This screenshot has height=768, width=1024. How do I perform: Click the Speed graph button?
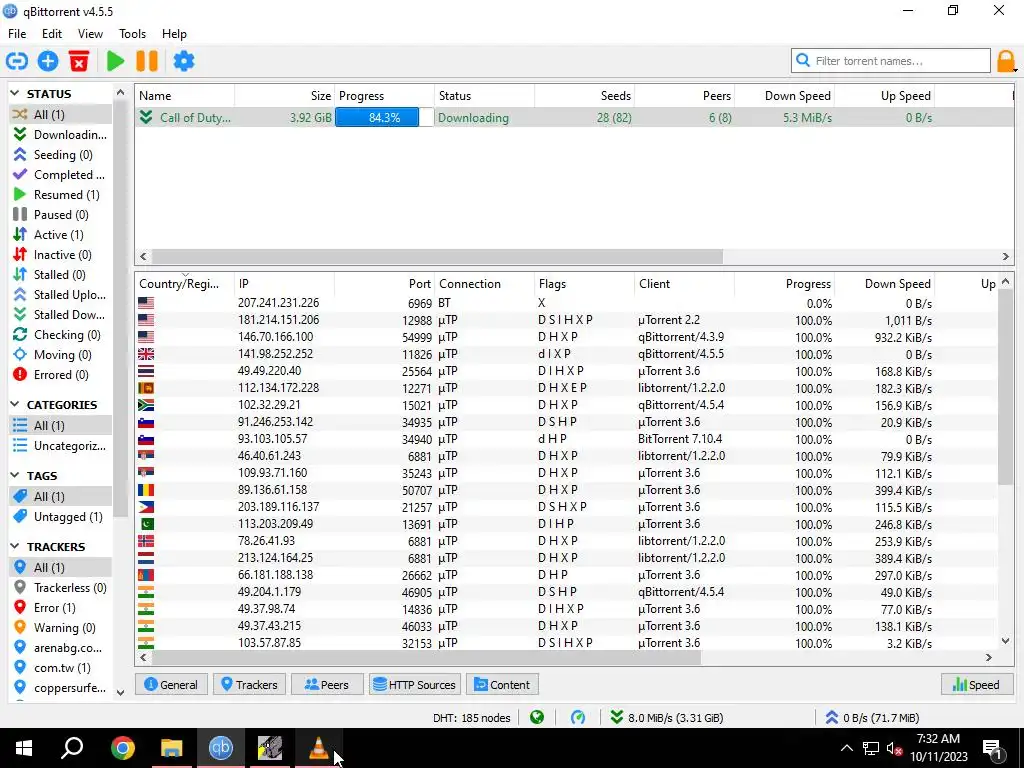click(976, 685)
